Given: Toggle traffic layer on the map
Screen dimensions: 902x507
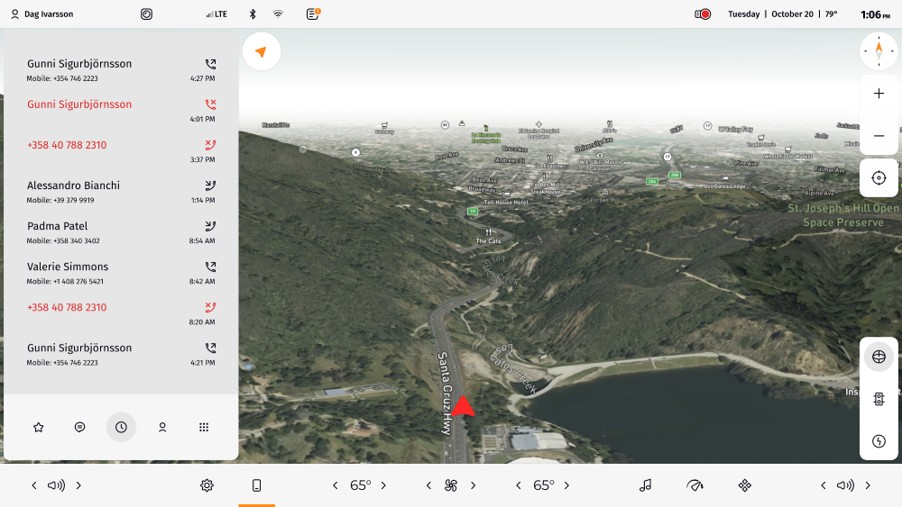Looking at the screenshot, I should point(878,399).
